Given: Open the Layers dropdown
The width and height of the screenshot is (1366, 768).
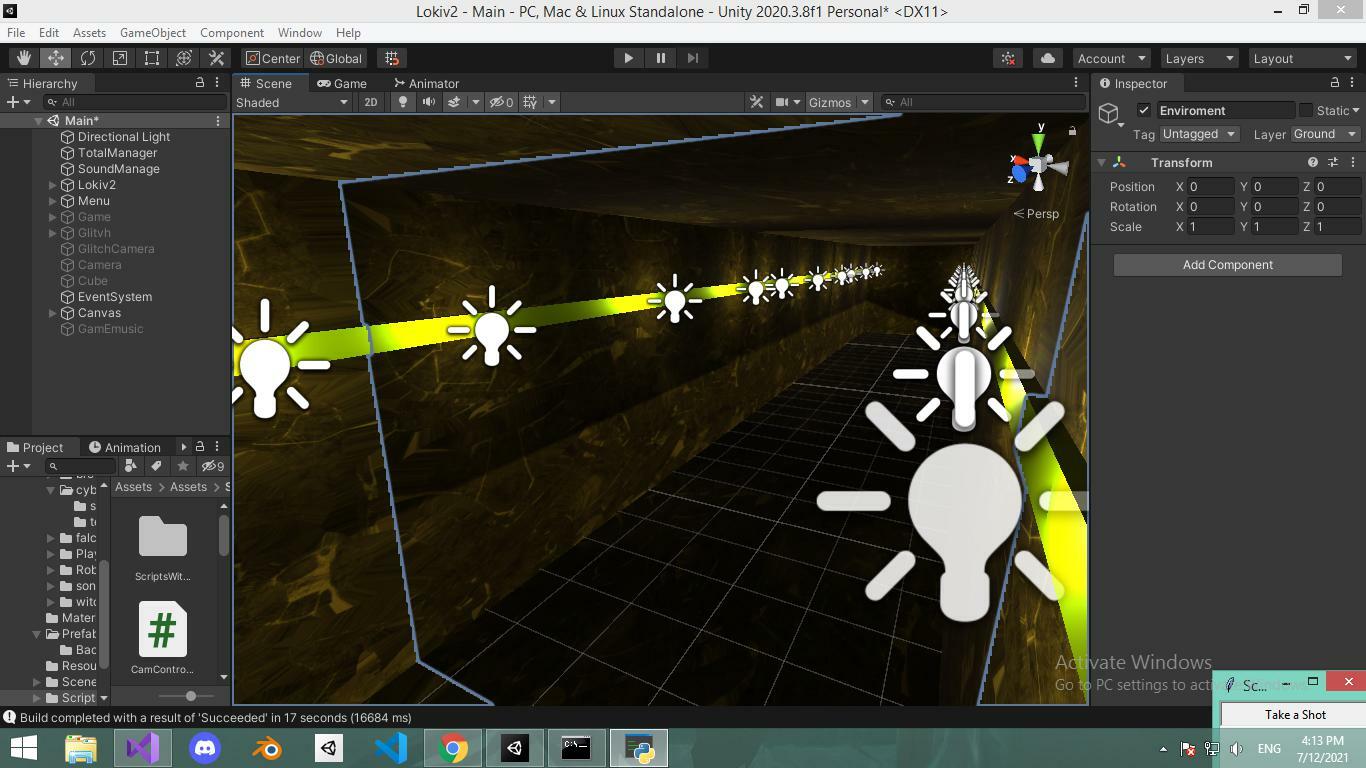Looking at the screenshot, I should pyautogui.click(x=1198, y=58).
